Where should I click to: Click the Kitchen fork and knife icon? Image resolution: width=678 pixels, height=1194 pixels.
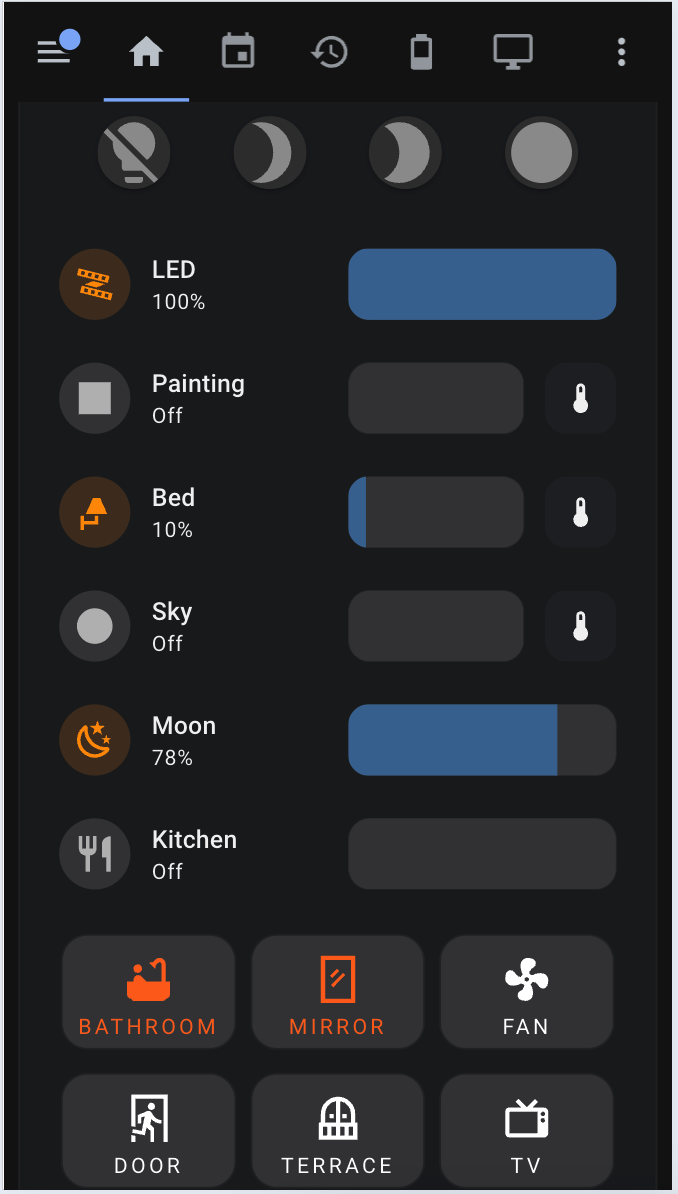click(x=95, y=854)
